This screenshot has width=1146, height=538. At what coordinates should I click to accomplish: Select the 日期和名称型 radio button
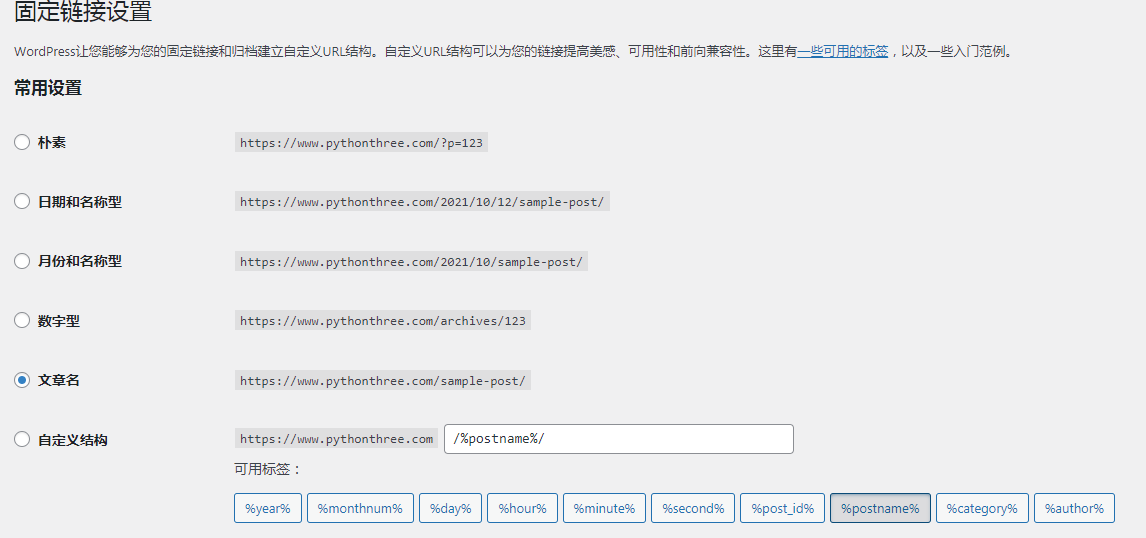click(22, 201)
